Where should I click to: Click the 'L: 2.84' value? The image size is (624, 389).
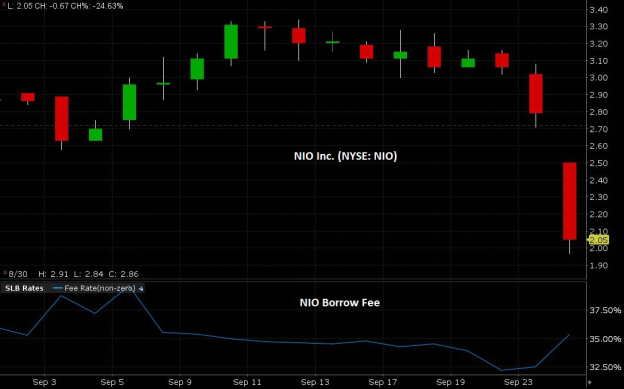point(88,274)
